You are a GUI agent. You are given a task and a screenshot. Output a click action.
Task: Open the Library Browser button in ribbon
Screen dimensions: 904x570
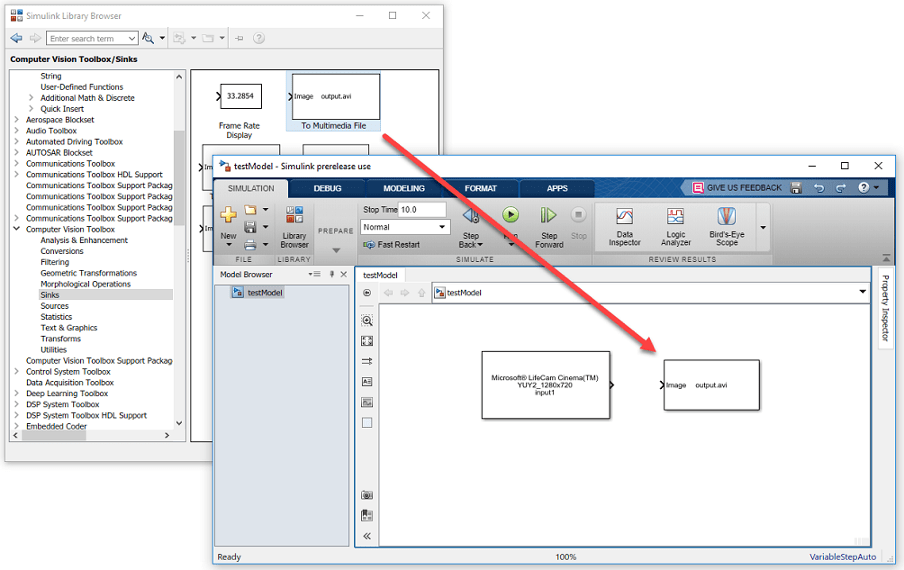pyautogui.click(x=294, y=227)
